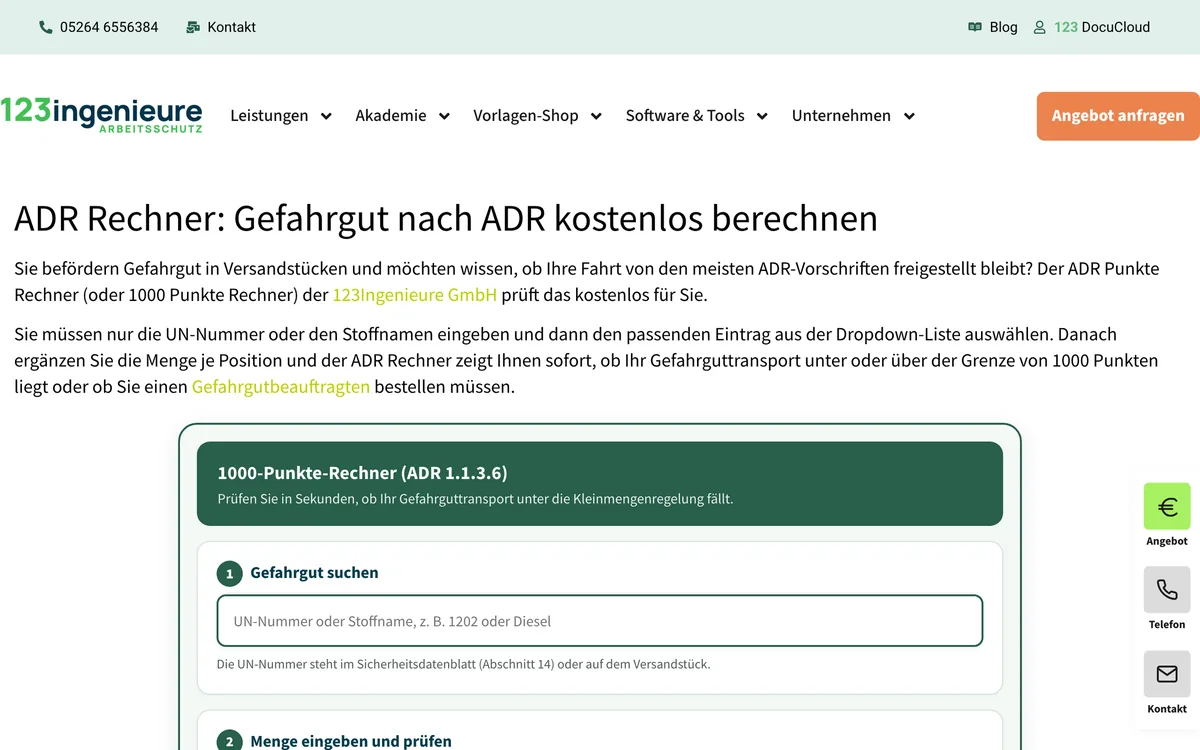Screen dimensions: 1200x750
Task: Expand the Unternehmen menu chevron
Action: click(x=909, y=116)
